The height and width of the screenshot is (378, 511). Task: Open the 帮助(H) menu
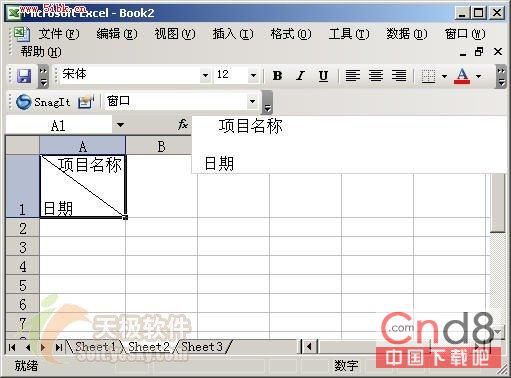(41, 52)
